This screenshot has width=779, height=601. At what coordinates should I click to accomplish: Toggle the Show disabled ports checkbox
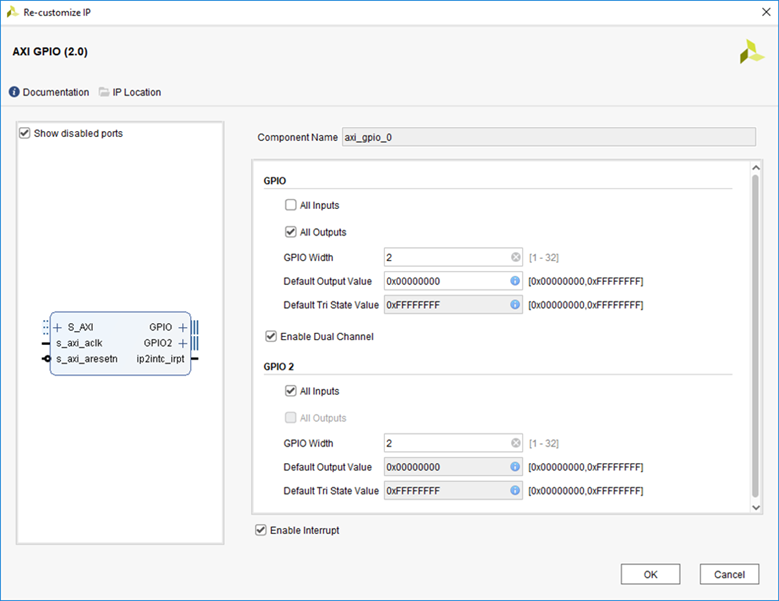25,133
